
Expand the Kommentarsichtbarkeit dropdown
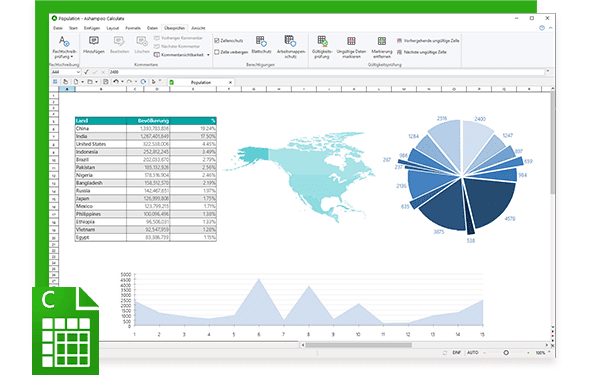[x=208, y=55]
